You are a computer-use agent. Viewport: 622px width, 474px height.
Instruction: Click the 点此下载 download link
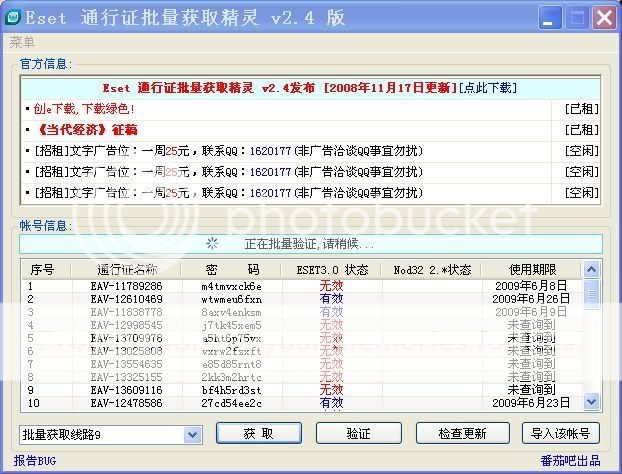click(x=488, y=88)
